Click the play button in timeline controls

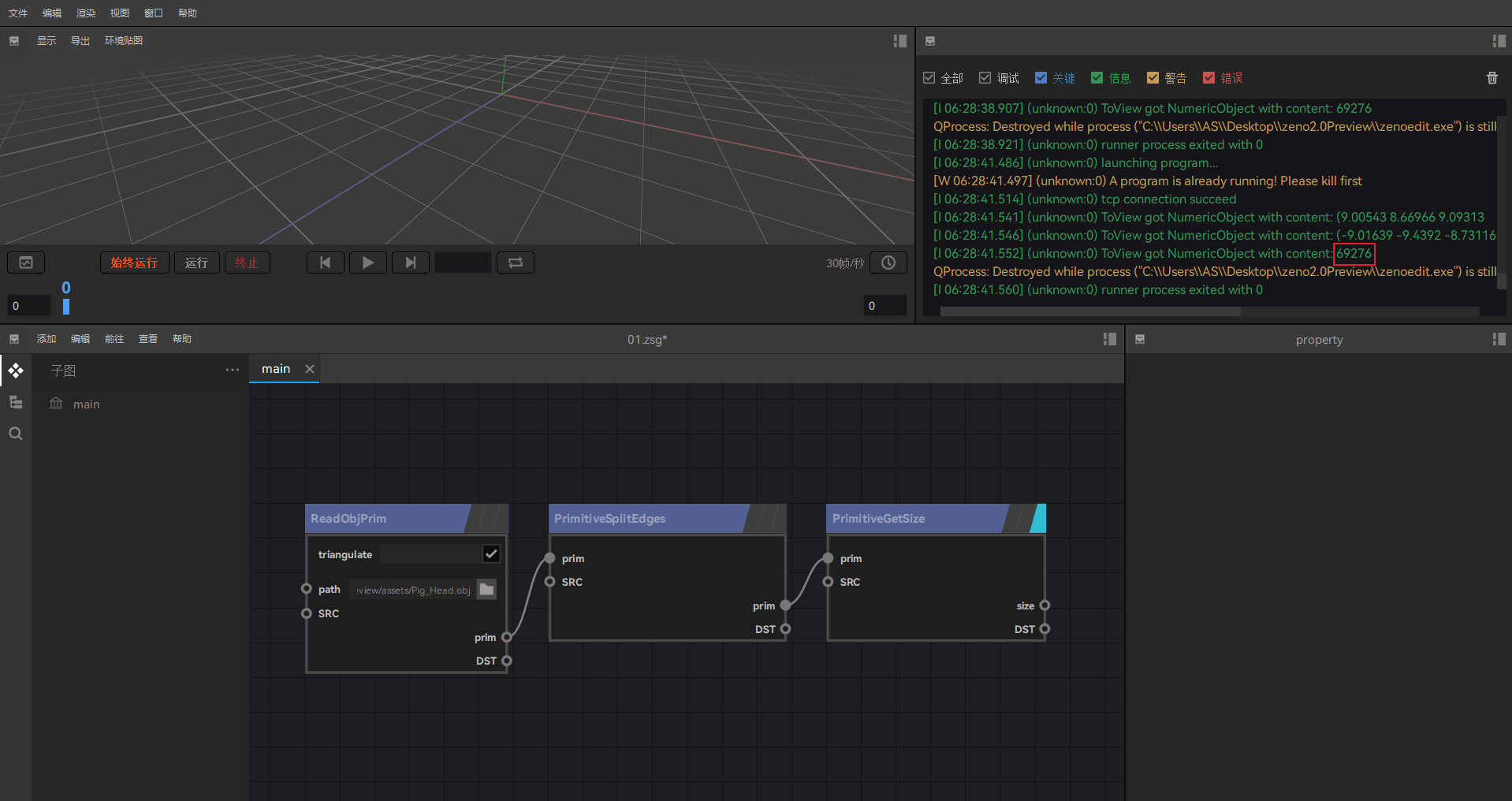pos(367,263)
